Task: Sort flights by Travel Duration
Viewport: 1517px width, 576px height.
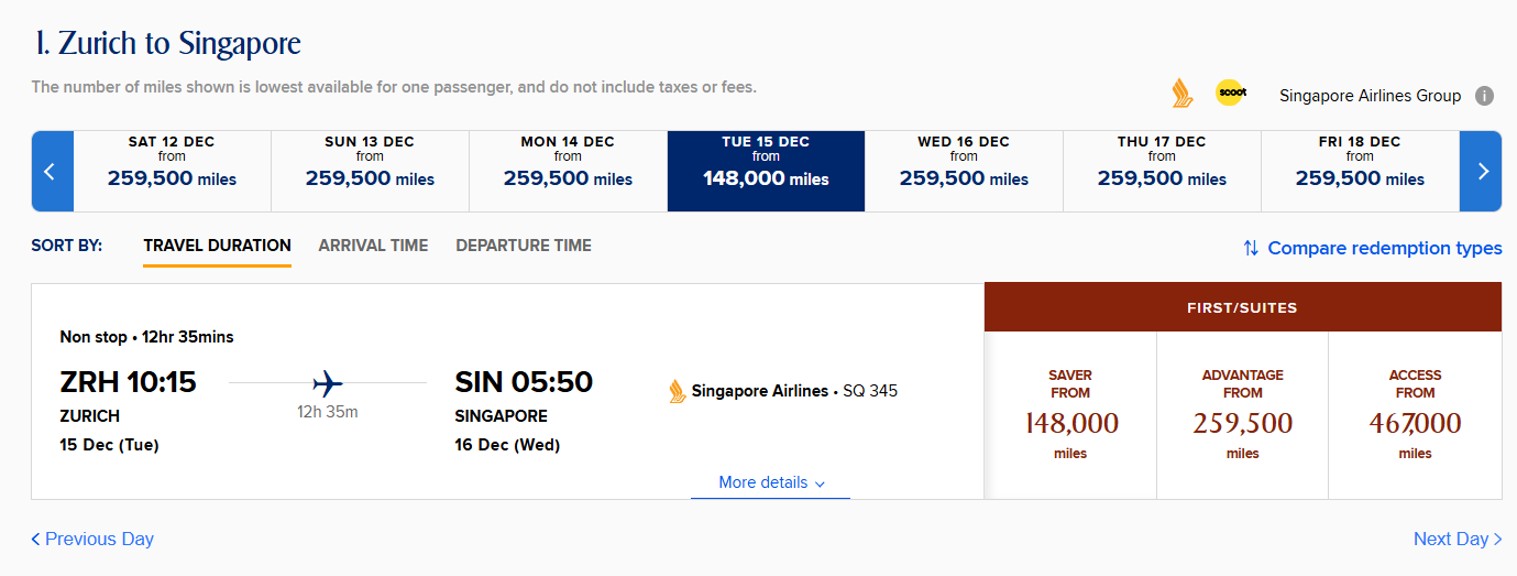Action: 217,245
